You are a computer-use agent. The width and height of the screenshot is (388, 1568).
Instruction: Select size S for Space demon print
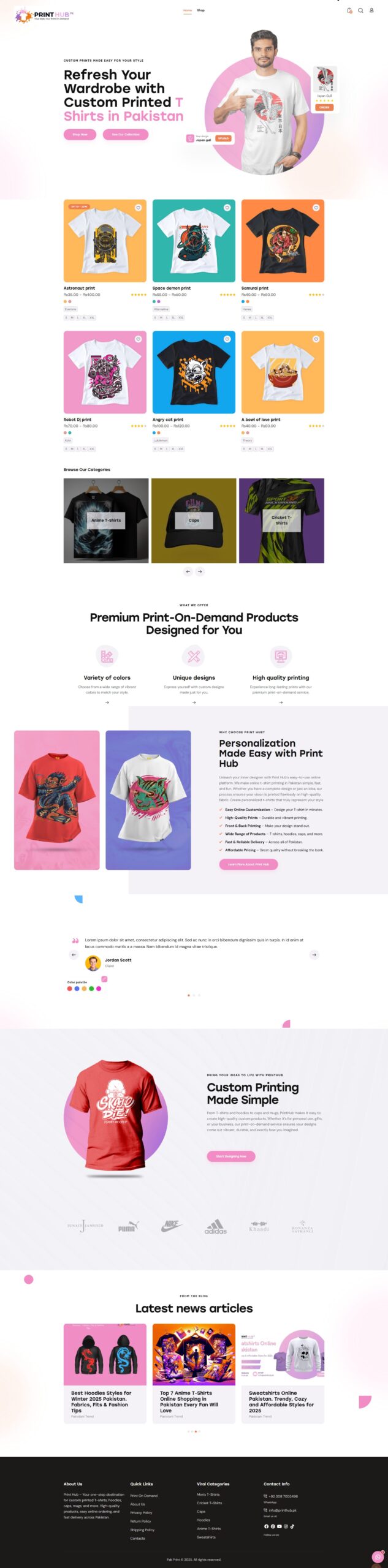point(155,317)
